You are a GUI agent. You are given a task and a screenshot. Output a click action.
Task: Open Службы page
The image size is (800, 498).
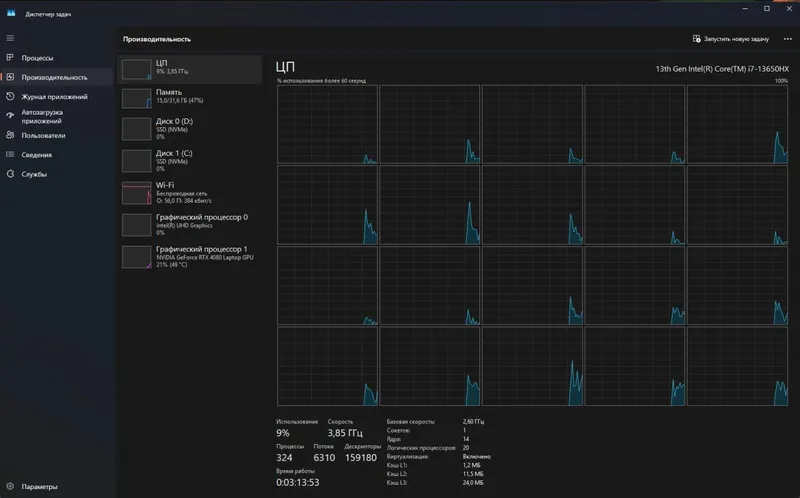[57, 174]
